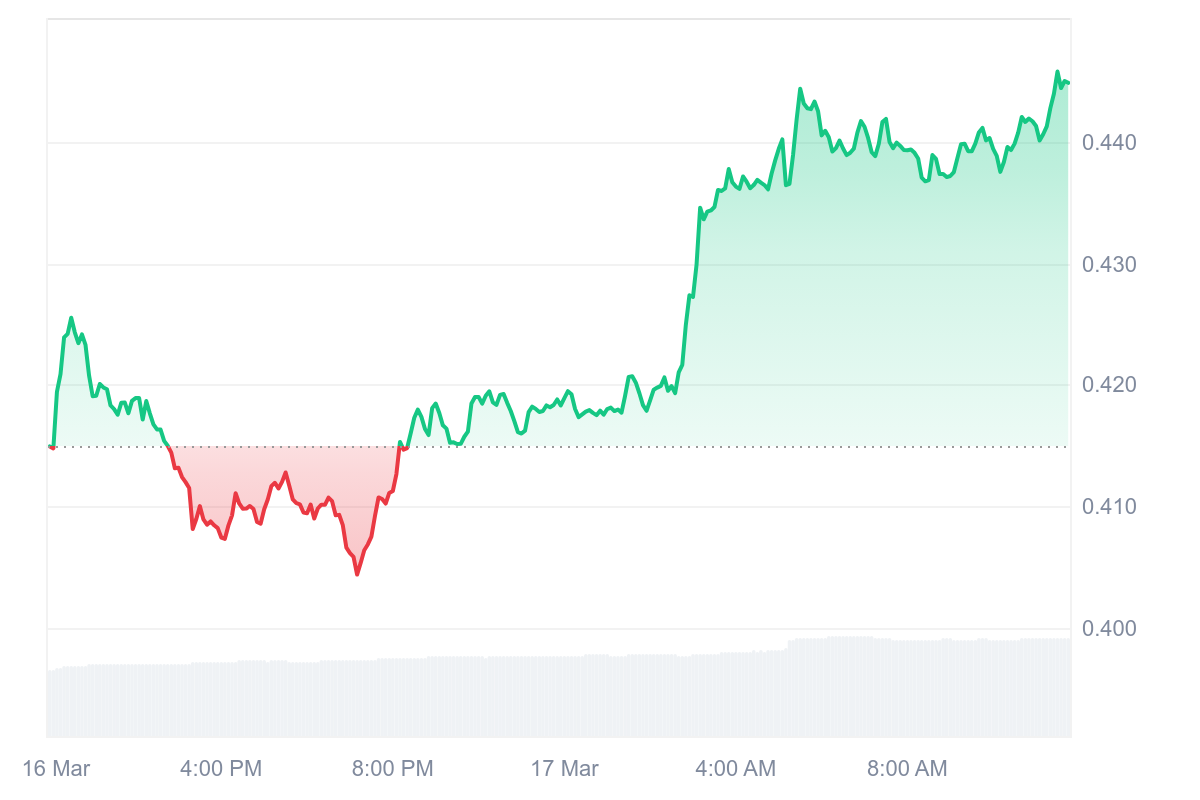The image size is (1200, 800).
Task: Click the point where line turns red to green
Action: [401, 446]
